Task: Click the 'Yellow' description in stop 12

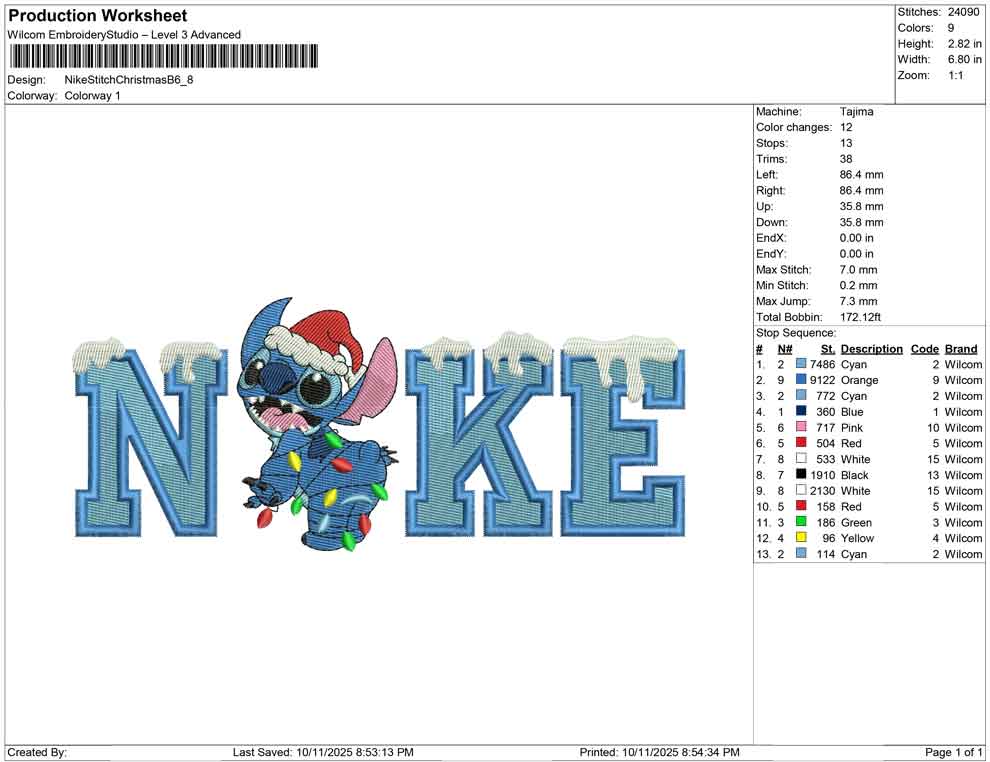Action: 857,538
